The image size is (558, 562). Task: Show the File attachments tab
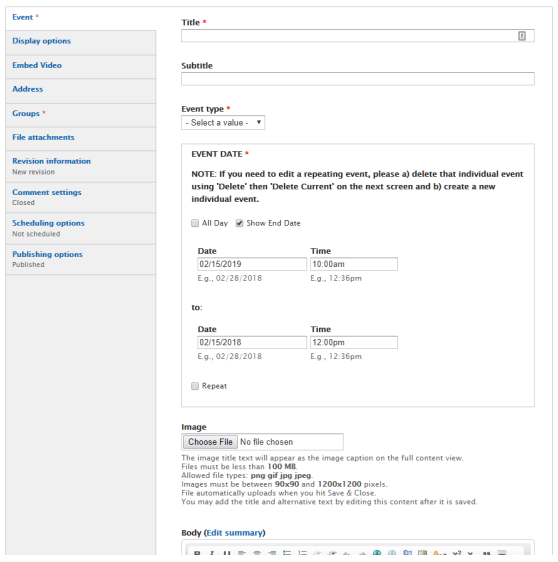[x=81, y=138]
